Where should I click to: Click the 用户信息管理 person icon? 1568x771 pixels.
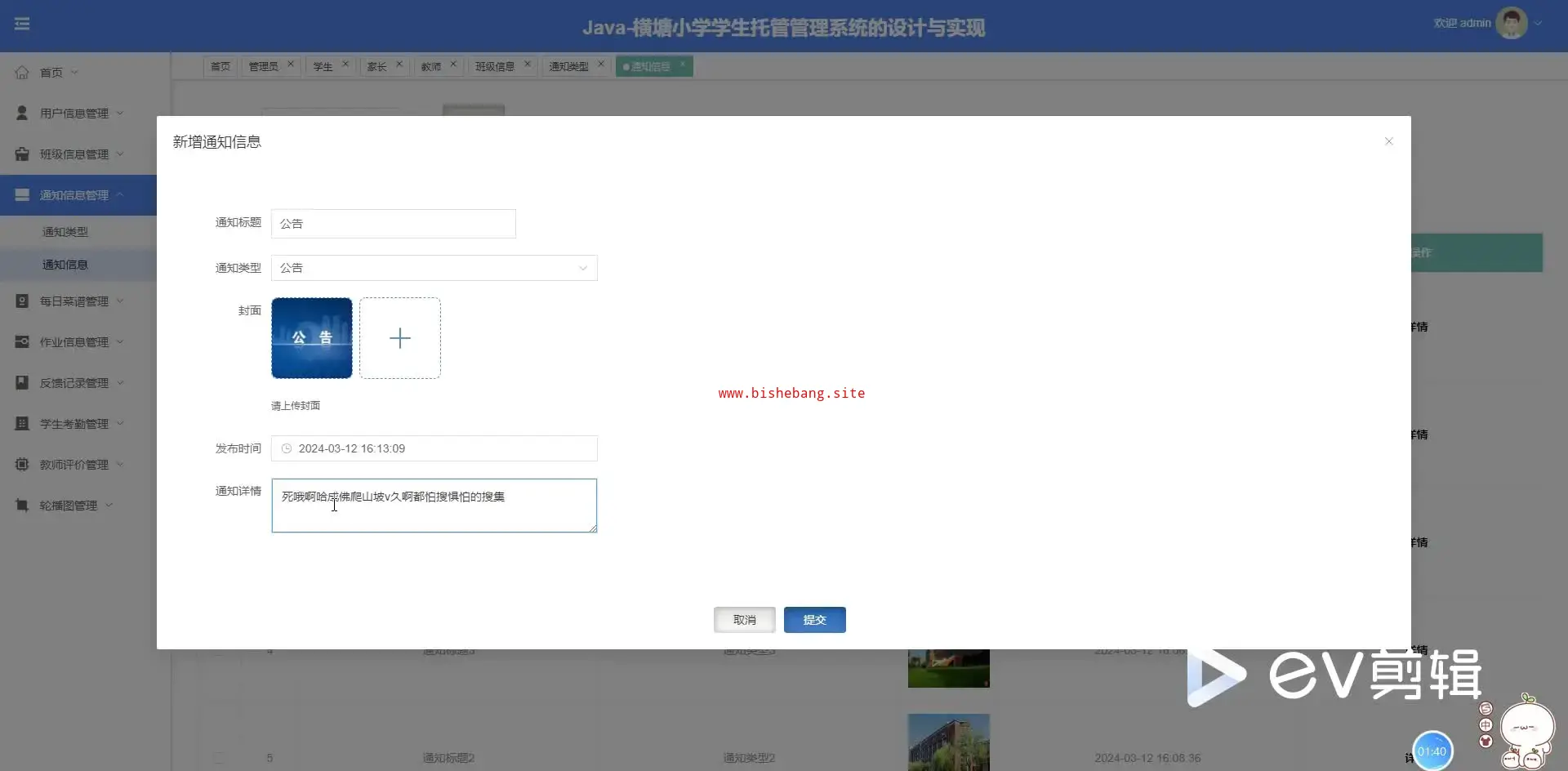[x=22, y=113]
